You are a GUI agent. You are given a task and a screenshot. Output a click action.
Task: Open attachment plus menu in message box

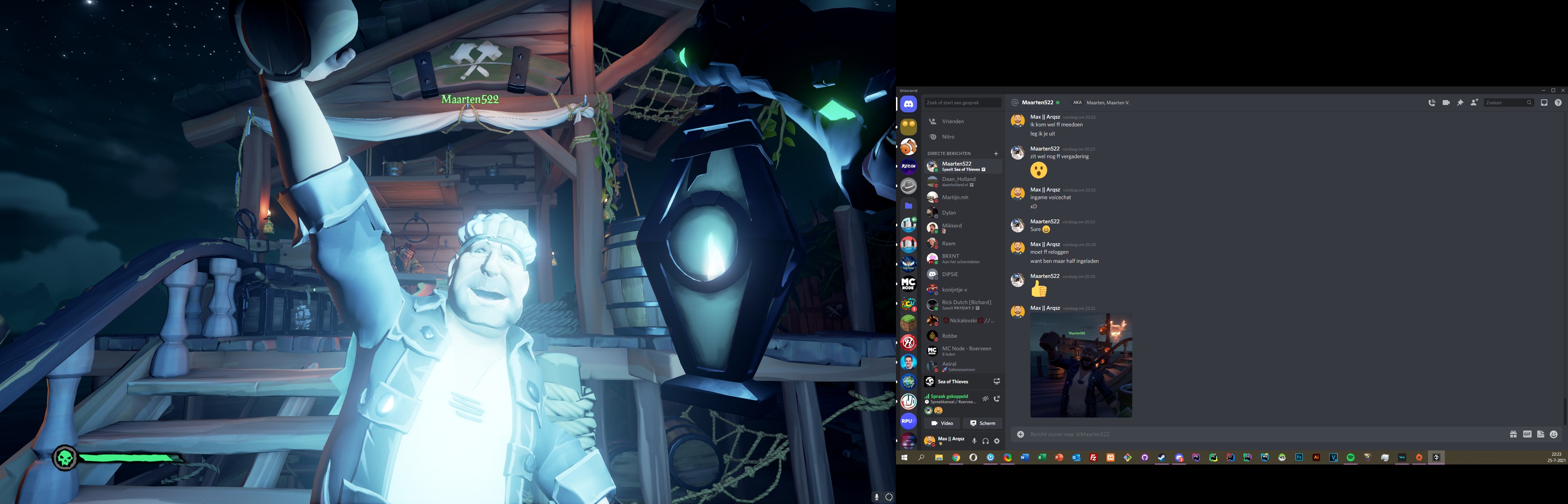point(1020,434)
